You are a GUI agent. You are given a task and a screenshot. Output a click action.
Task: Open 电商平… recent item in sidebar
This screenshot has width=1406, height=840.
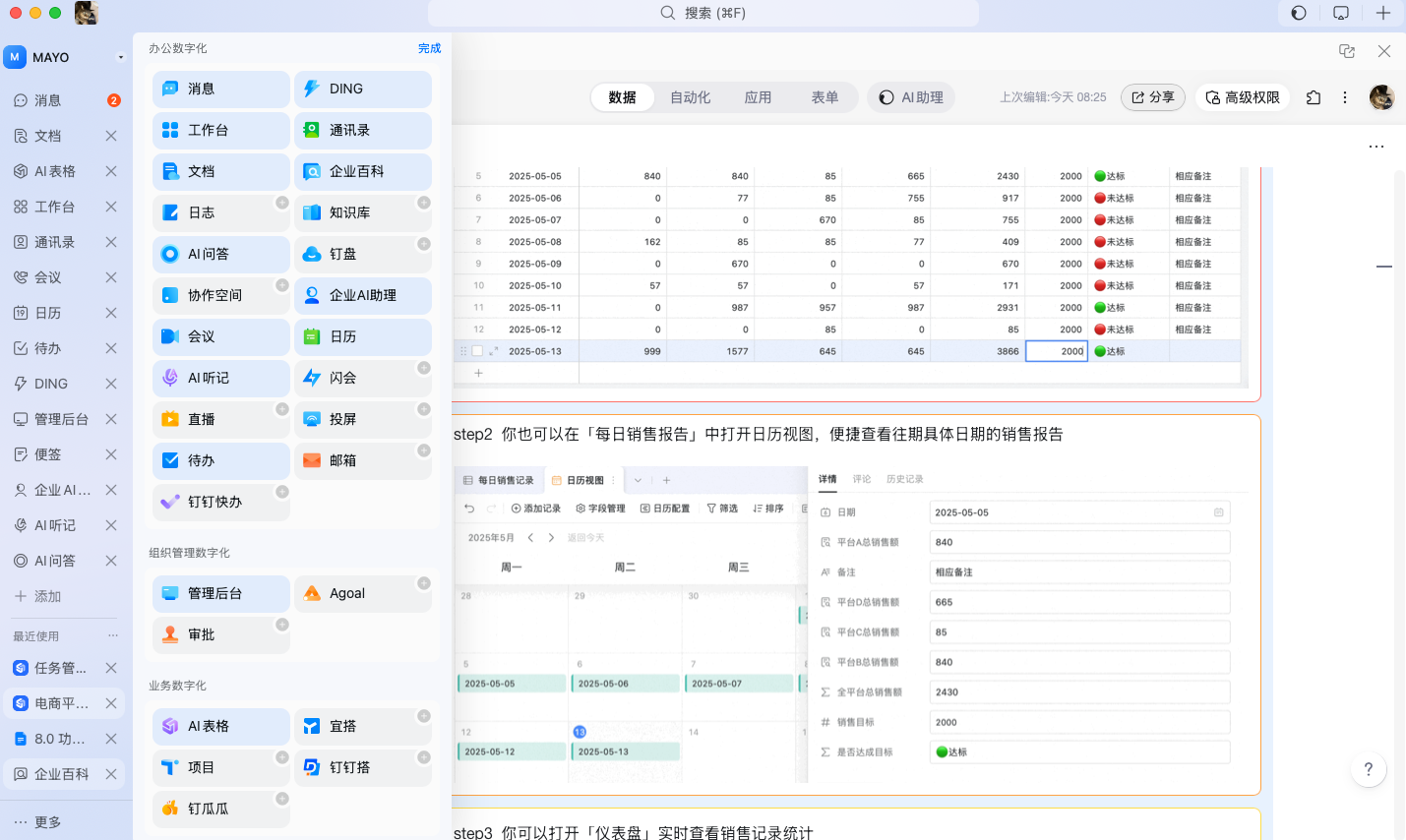(65, 703)
